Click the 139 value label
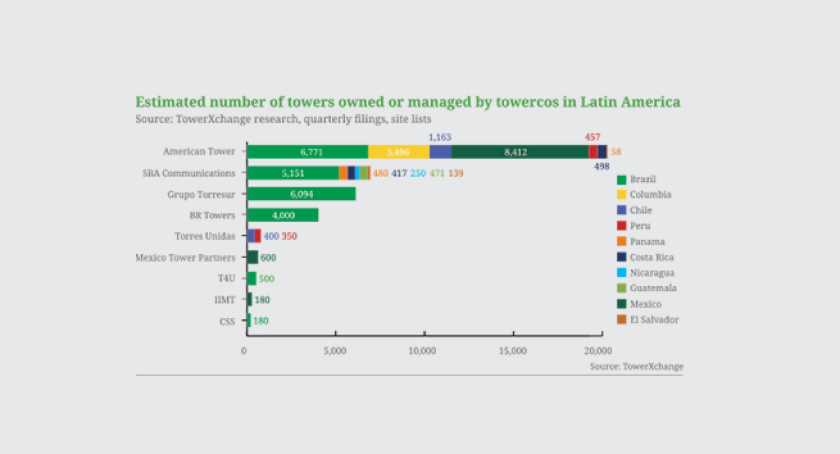The height and width of the screenshot is (454, 840). point(456,173)
